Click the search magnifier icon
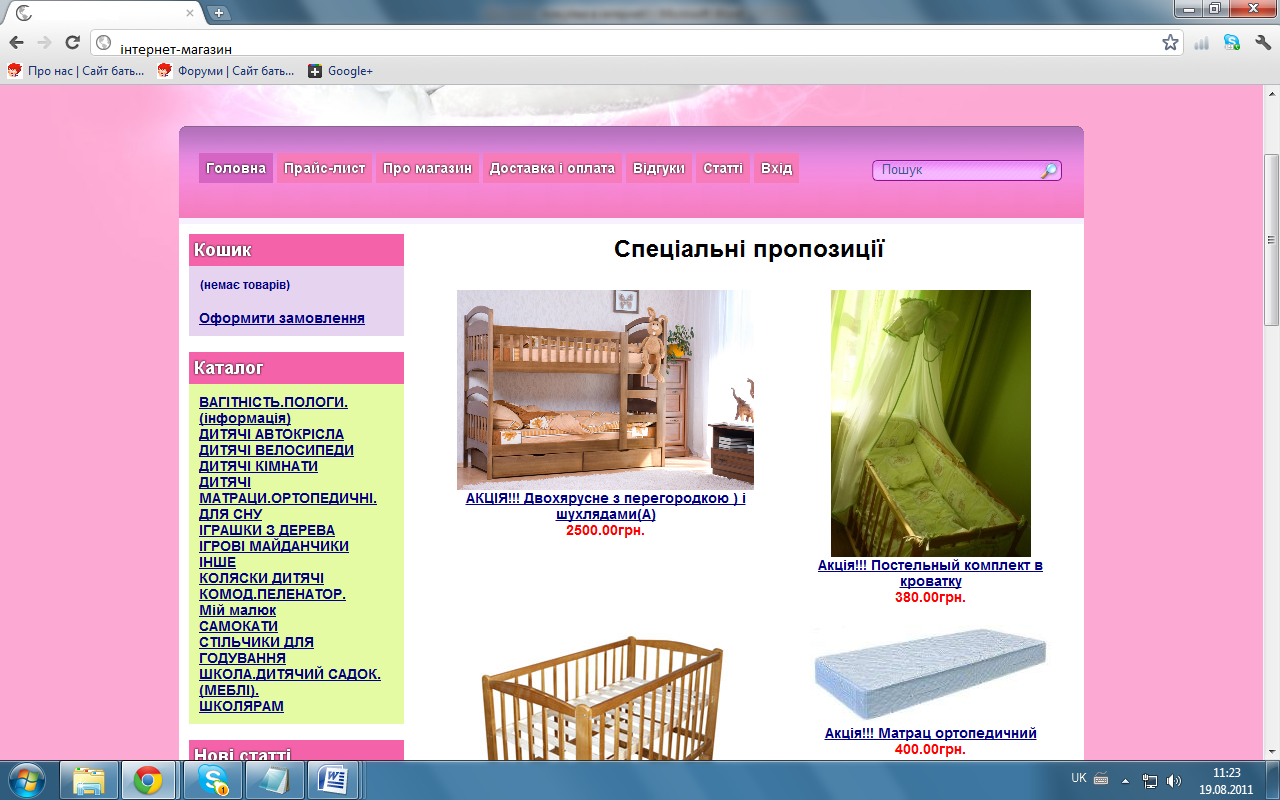Image resolution: width=1280 pixels, height=800 pixels. (x=1048, y=171)
